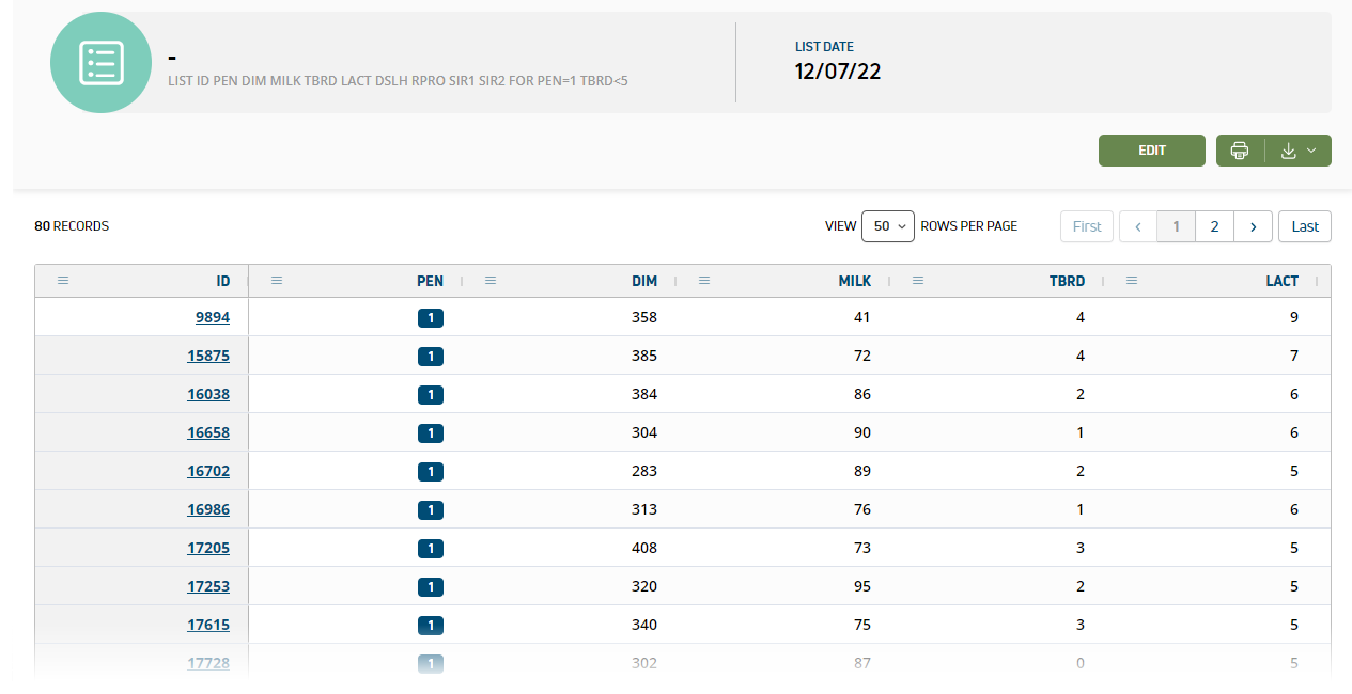This screenshot has width=1352, height=694.
Task: Open animal record 9894
Action: [212, 318]
